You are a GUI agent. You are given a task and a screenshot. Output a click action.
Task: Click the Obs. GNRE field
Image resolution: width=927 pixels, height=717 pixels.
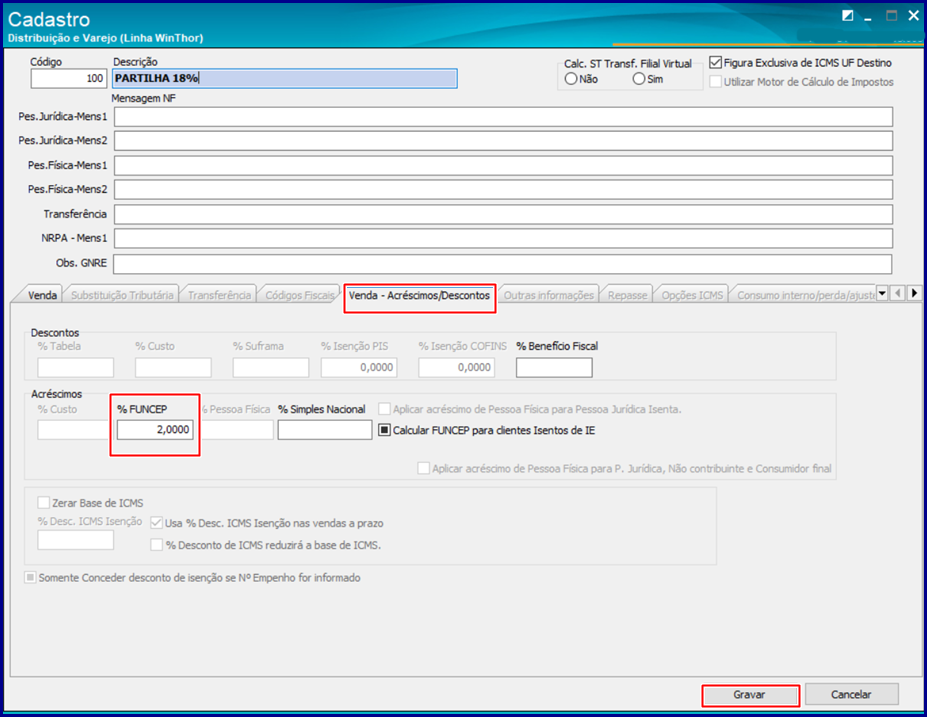pyautogui.click(x=503, y=264)
